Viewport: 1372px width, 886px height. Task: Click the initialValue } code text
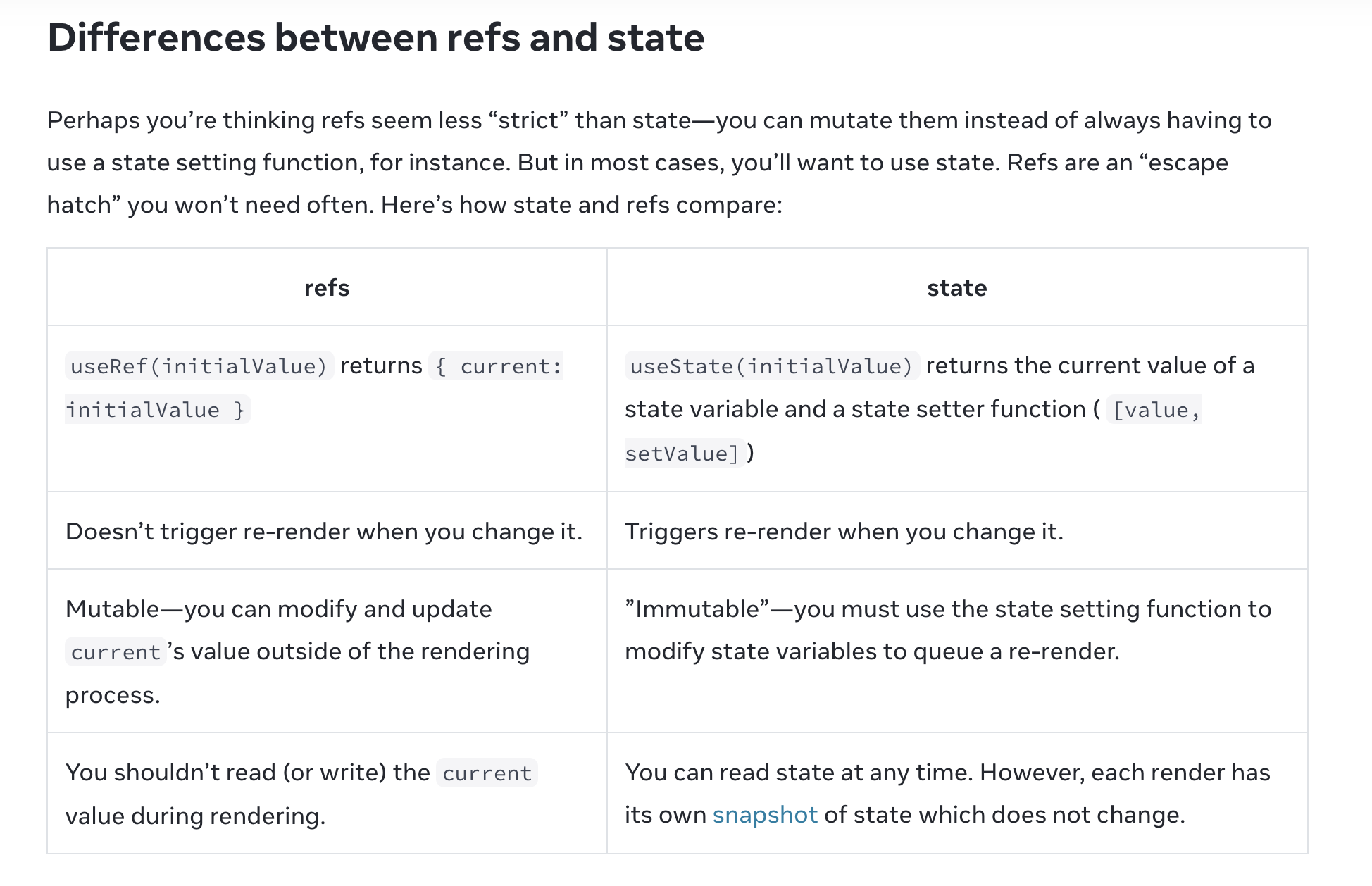click(x=158, y=410)
